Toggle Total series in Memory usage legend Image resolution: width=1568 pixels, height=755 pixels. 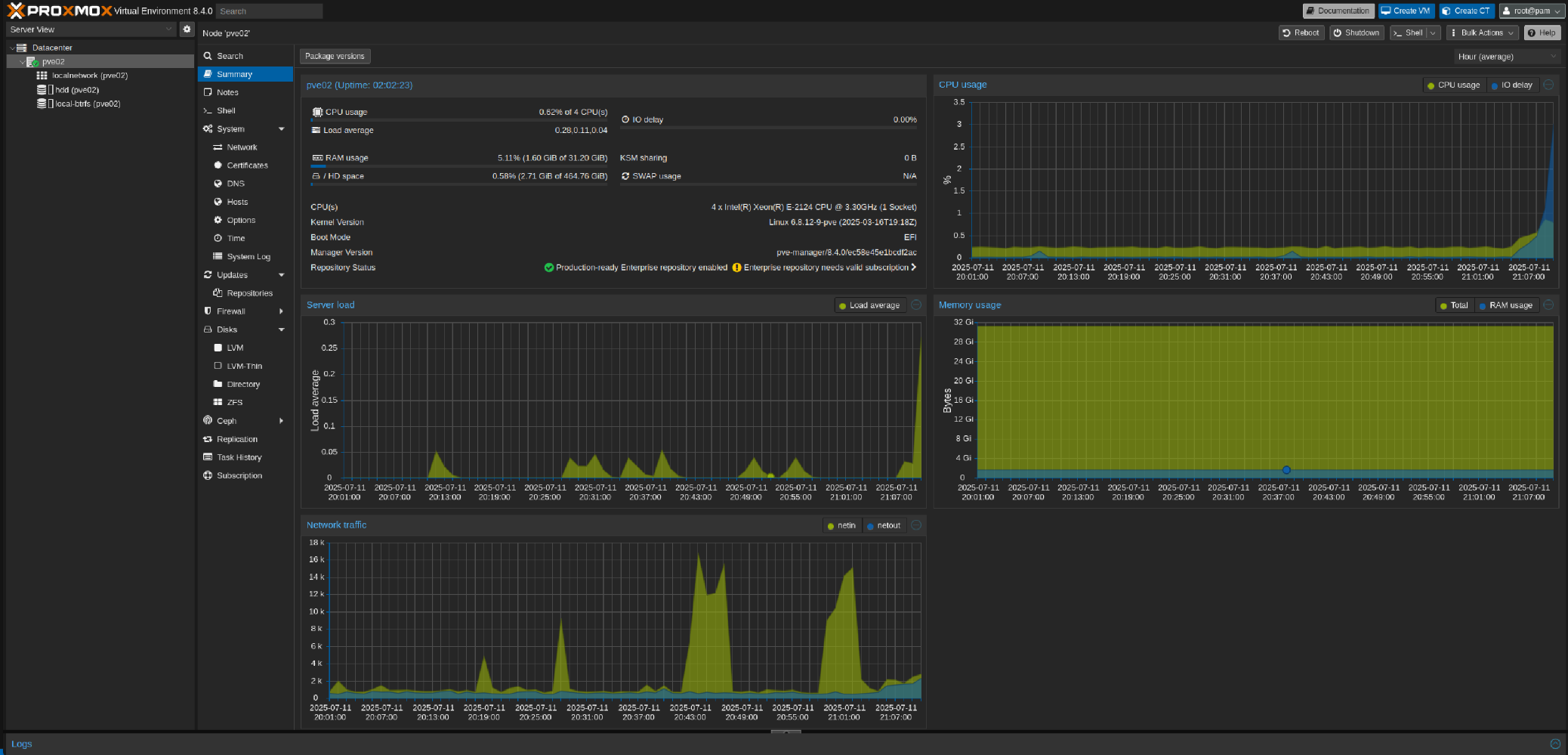point(1454,305)
